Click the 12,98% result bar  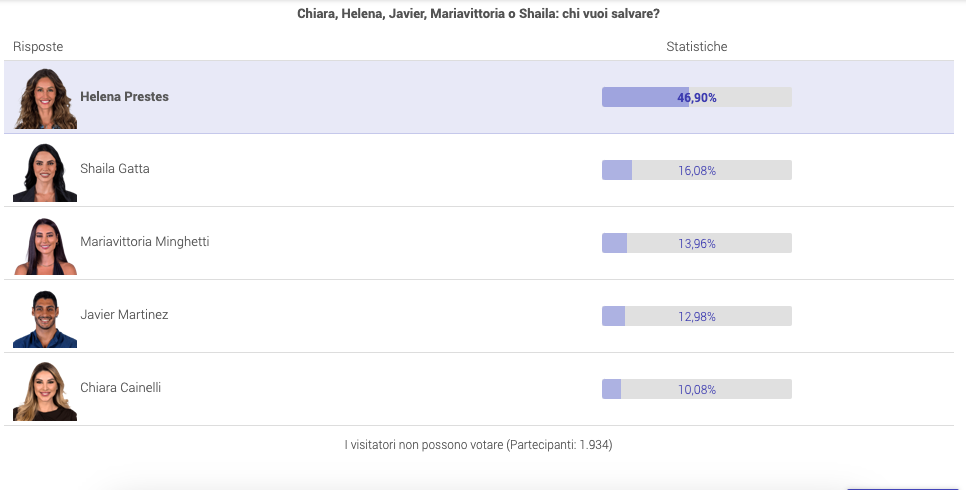point(697,316)
